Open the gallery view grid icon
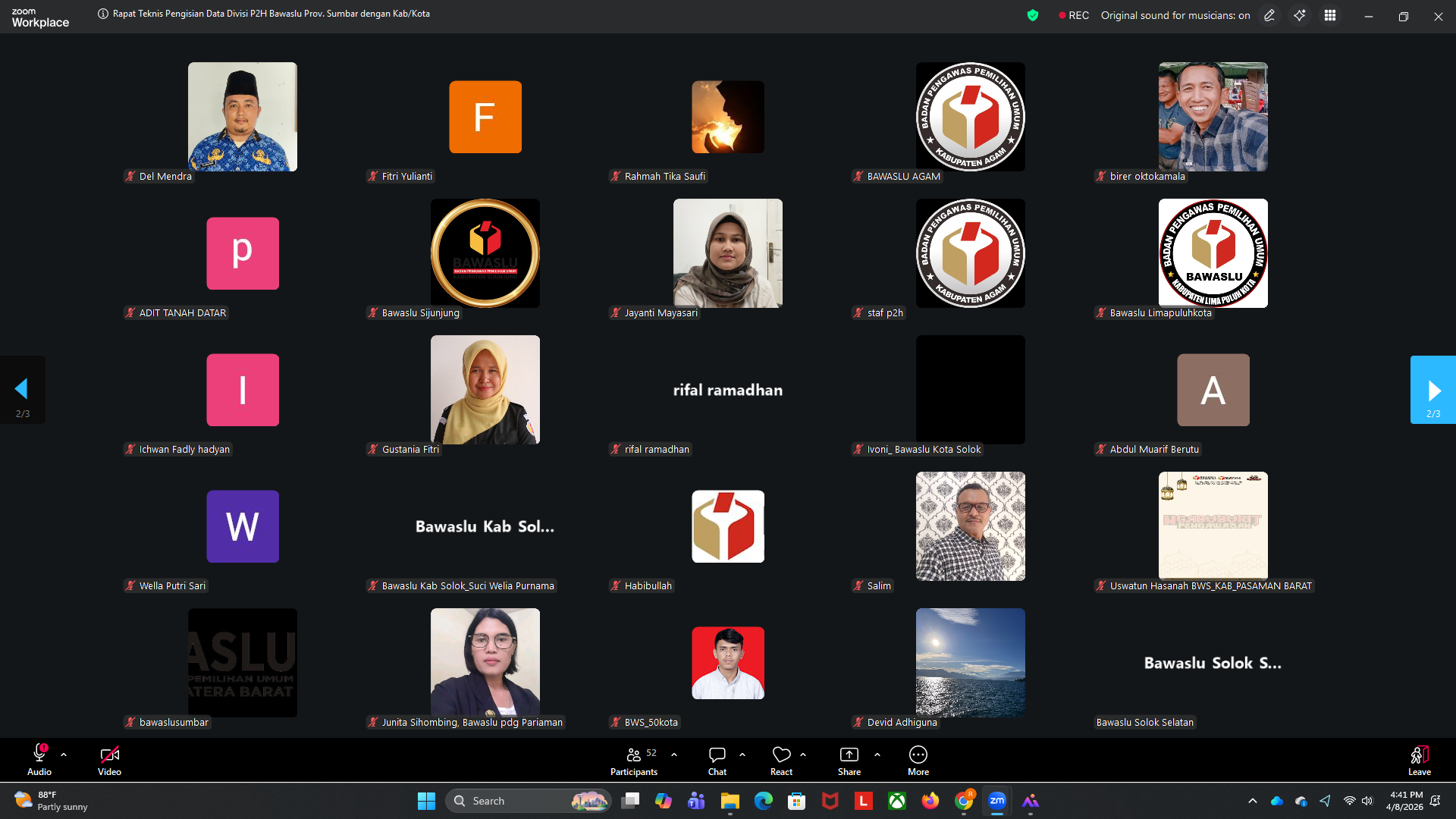This screenshot has width=1456, height=819. 1330,16
